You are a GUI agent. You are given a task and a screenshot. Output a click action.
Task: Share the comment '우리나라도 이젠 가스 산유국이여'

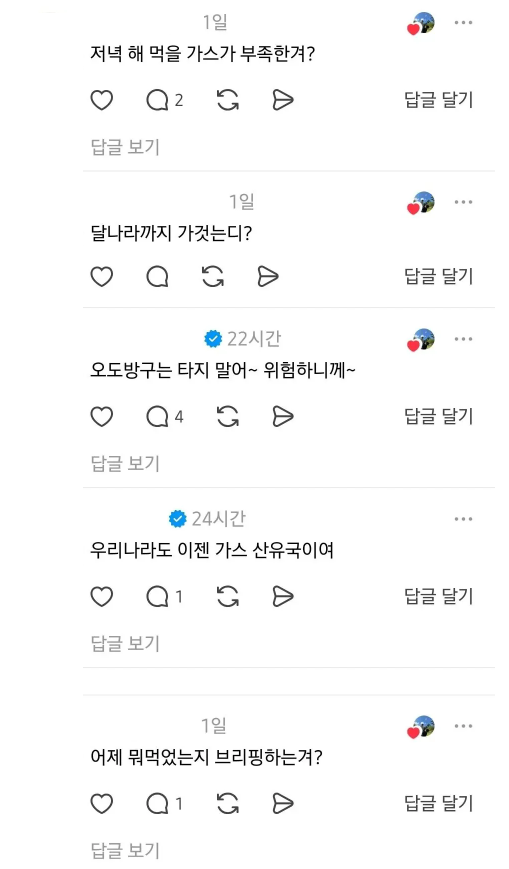pyautogui.click(x=283, y=597)
